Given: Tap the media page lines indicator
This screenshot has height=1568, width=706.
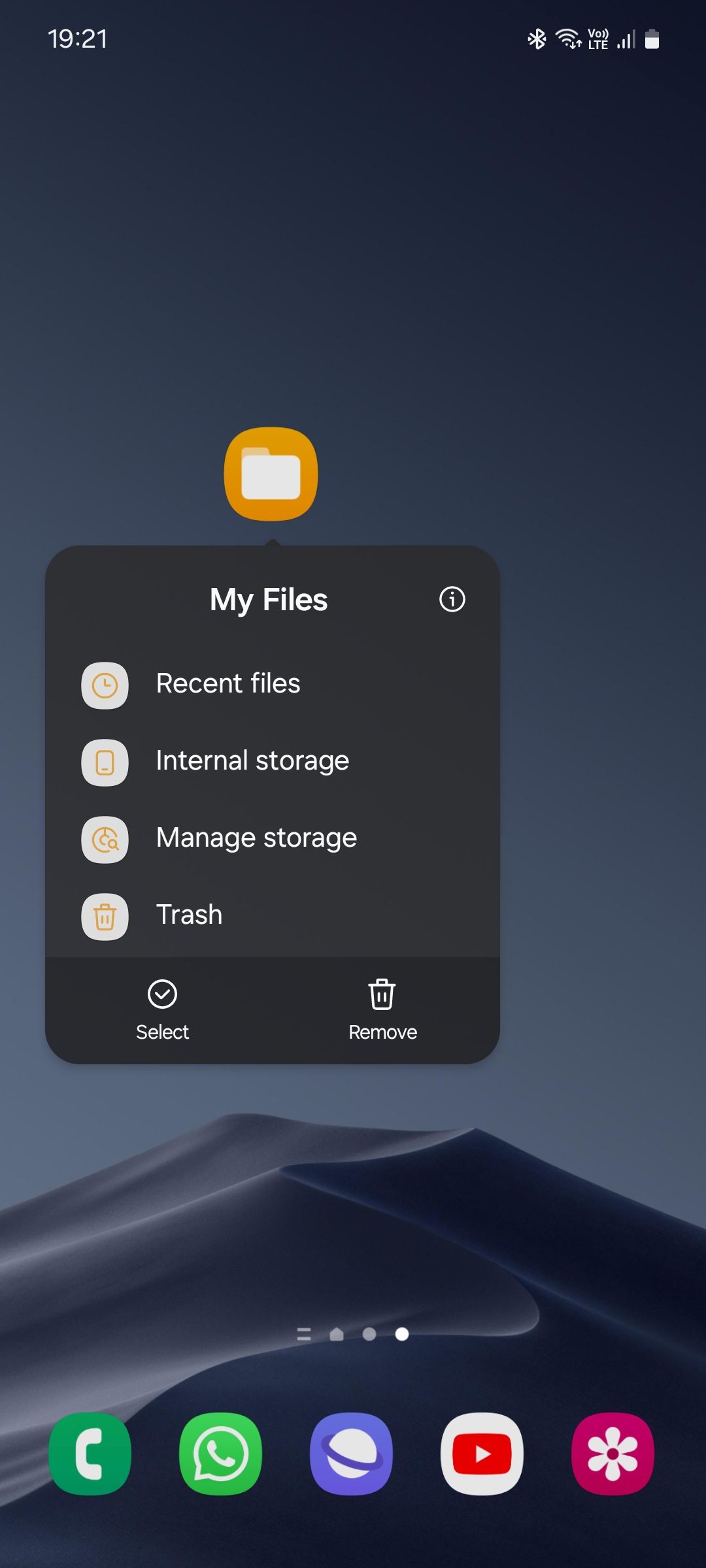Looking at the screenshot, I should tap(304, 1334).
